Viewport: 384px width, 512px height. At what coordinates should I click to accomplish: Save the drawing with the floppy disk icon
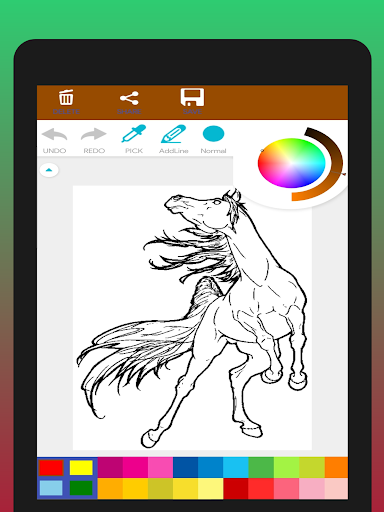(x=192, y=97)
